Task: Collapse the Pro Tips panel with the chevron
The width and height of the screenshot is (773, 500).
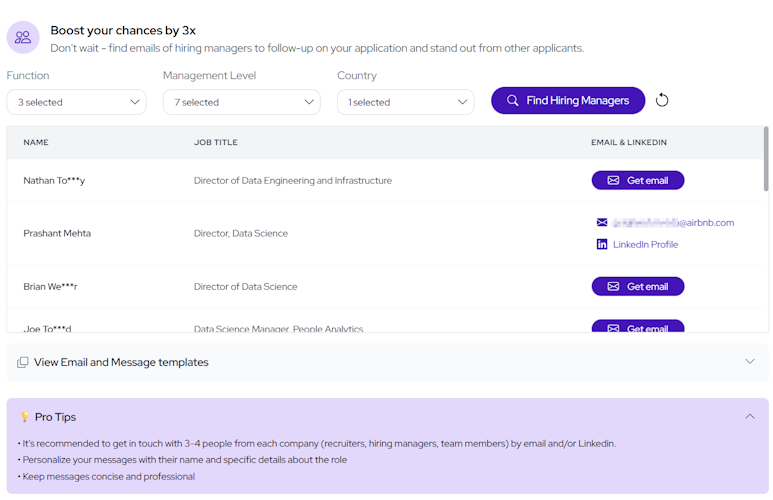Action: [750, 417]
